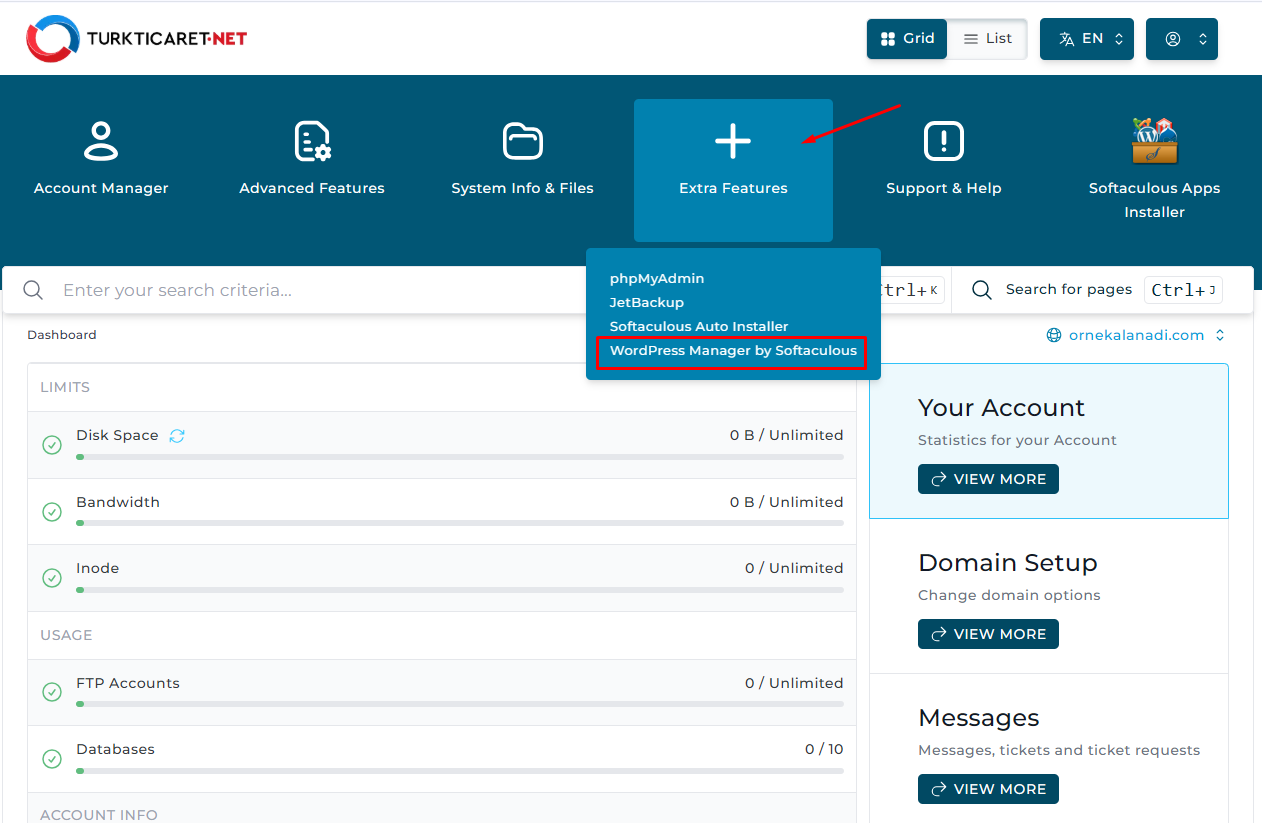Click the Domain Setup heading
Screen dimensions: 1262x823
point(1008,563)
